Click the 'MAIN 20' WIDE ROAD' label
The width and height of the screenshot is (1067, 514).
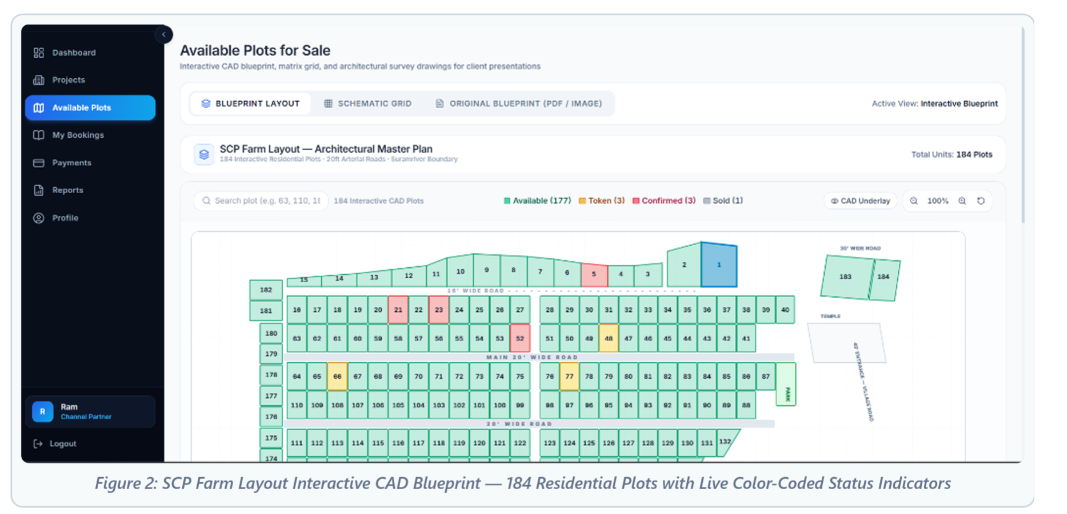click(x=532, y=357)
